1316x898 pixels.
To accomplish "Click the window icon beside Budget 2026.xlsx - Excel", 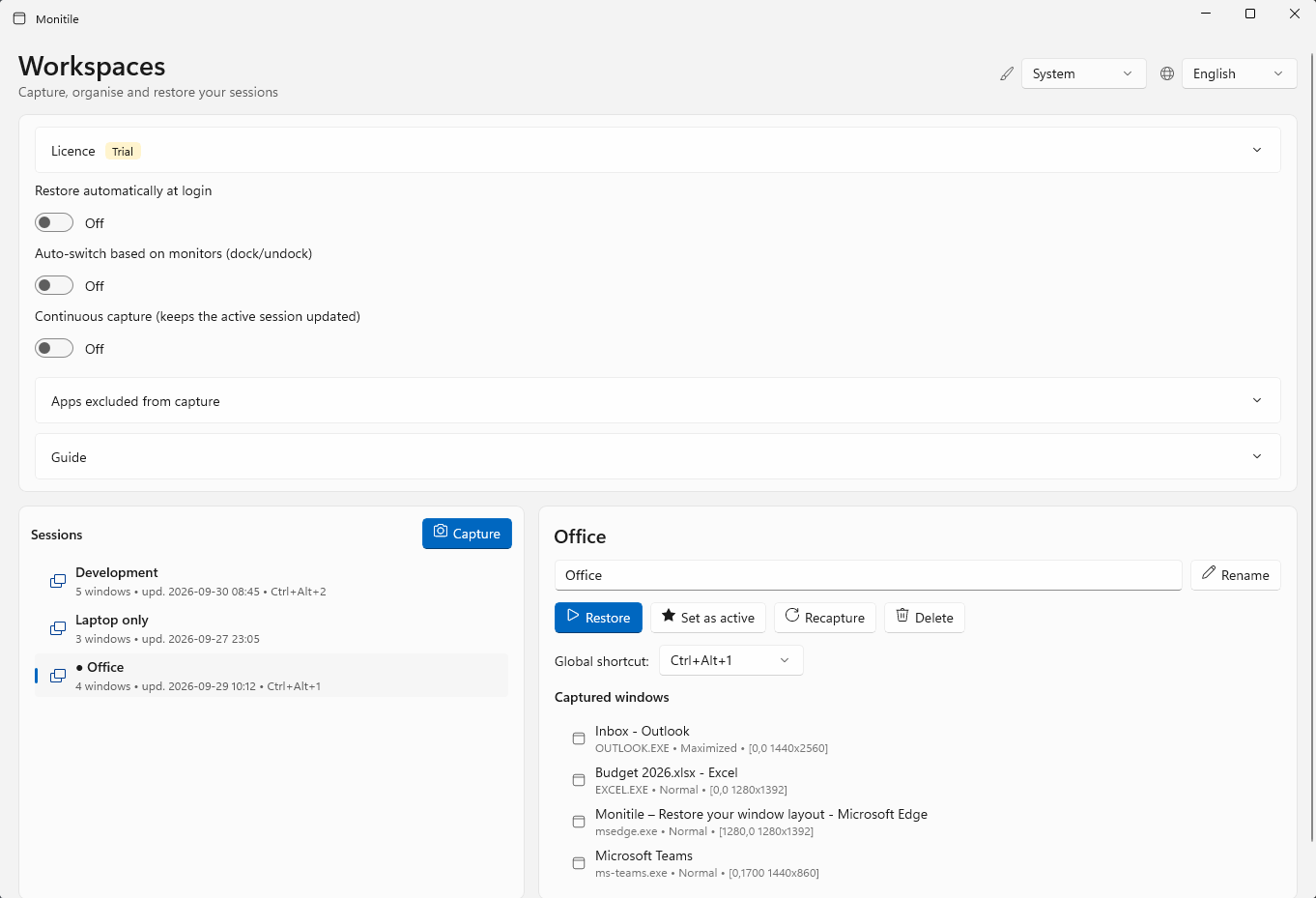I will coord(579,780).
